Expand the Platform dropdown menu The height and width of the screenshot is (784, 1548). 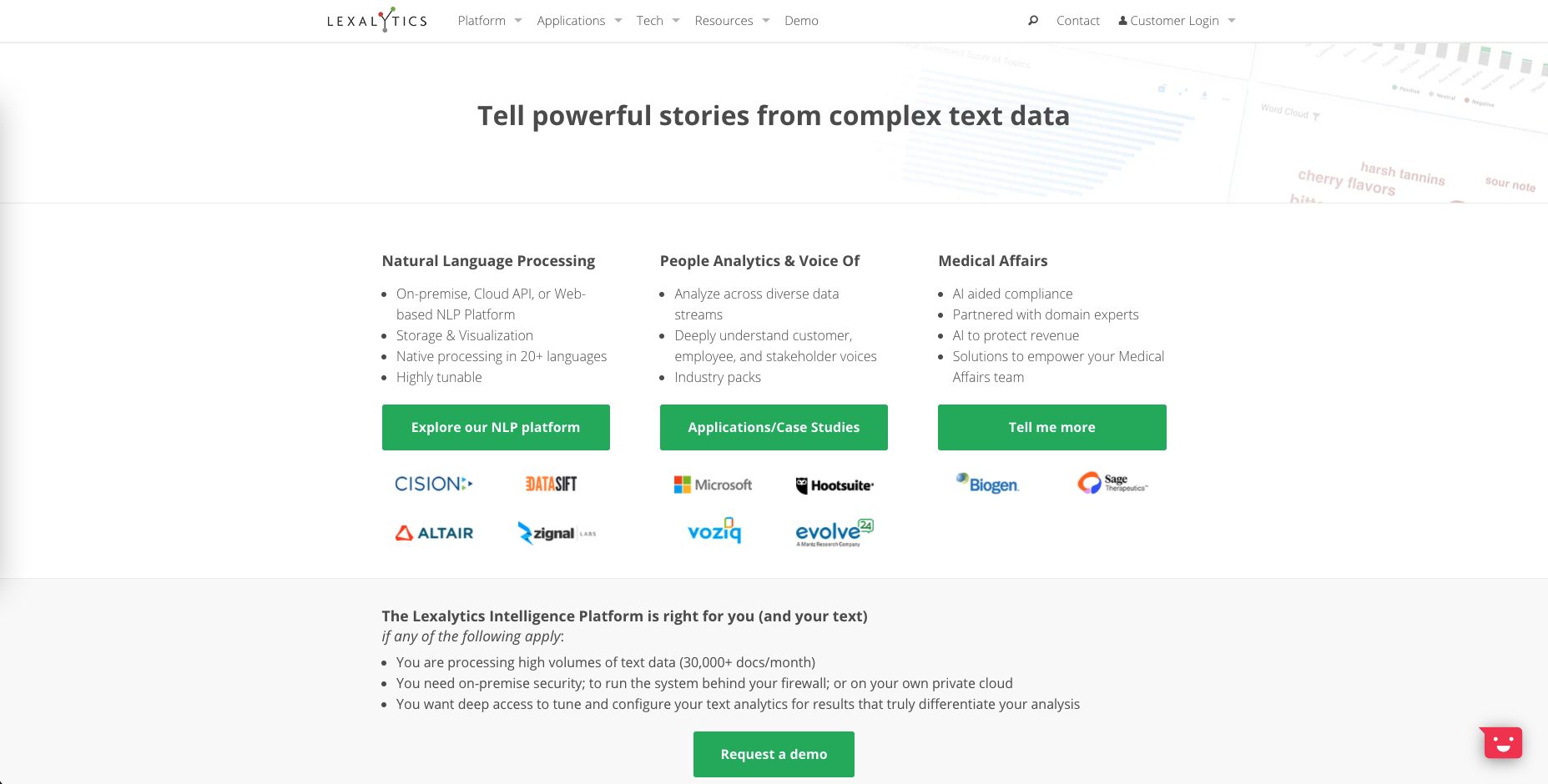(490, 21)
